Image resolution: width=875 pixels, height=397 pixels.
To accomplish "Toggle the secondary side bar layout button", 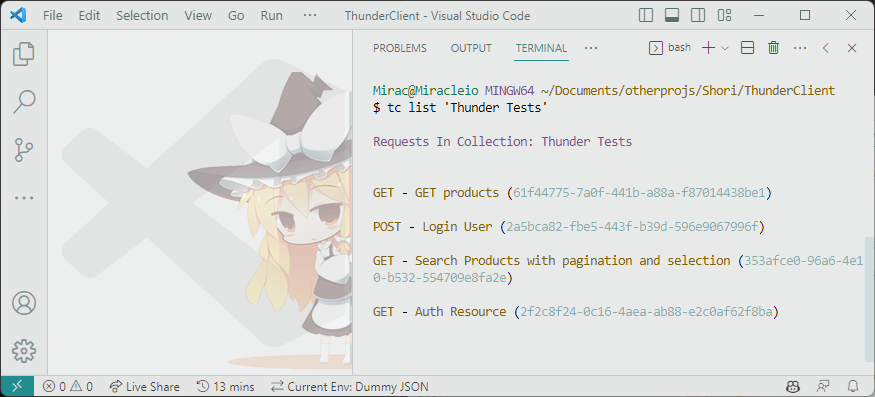I will coord(698,15).
